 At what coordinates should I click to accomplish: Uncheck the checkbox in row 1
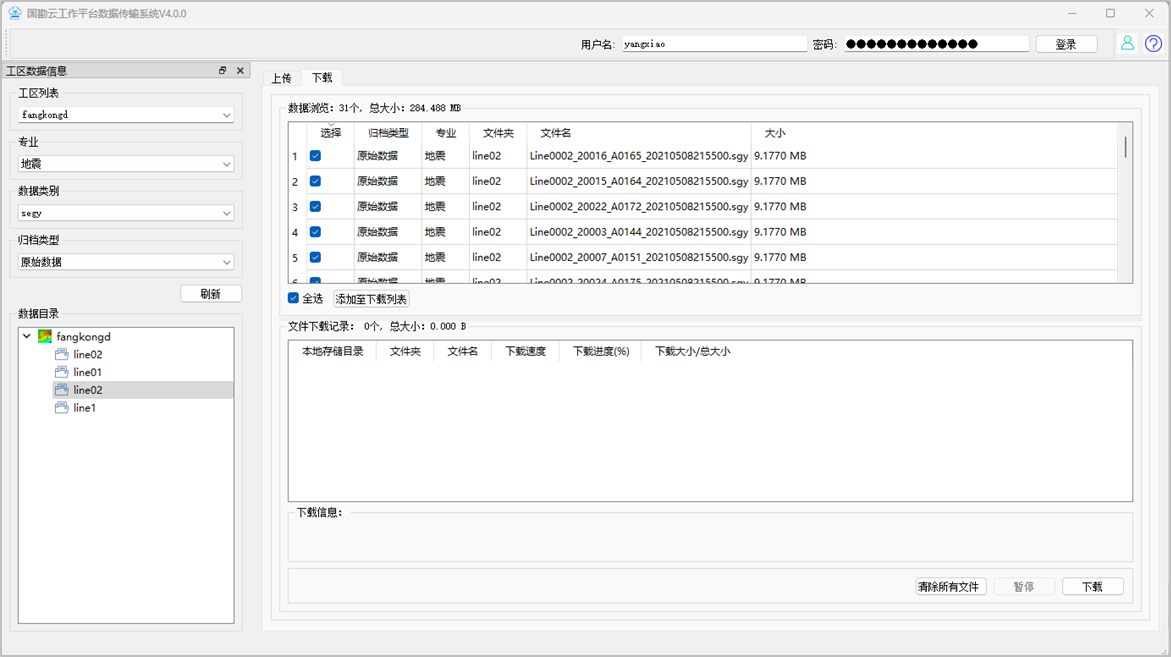[315, 156]
